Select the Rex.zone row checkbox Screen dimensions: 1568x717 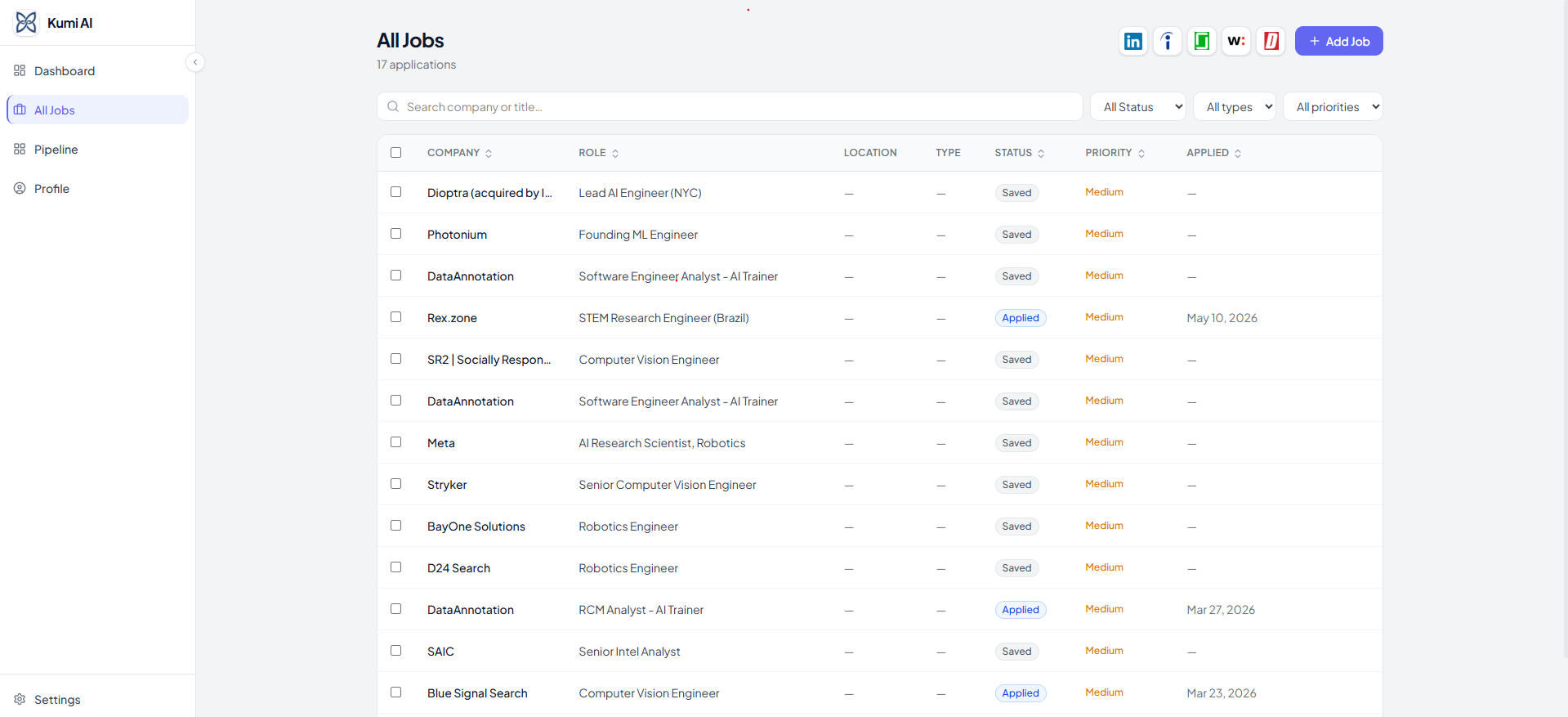coord(396,317)
